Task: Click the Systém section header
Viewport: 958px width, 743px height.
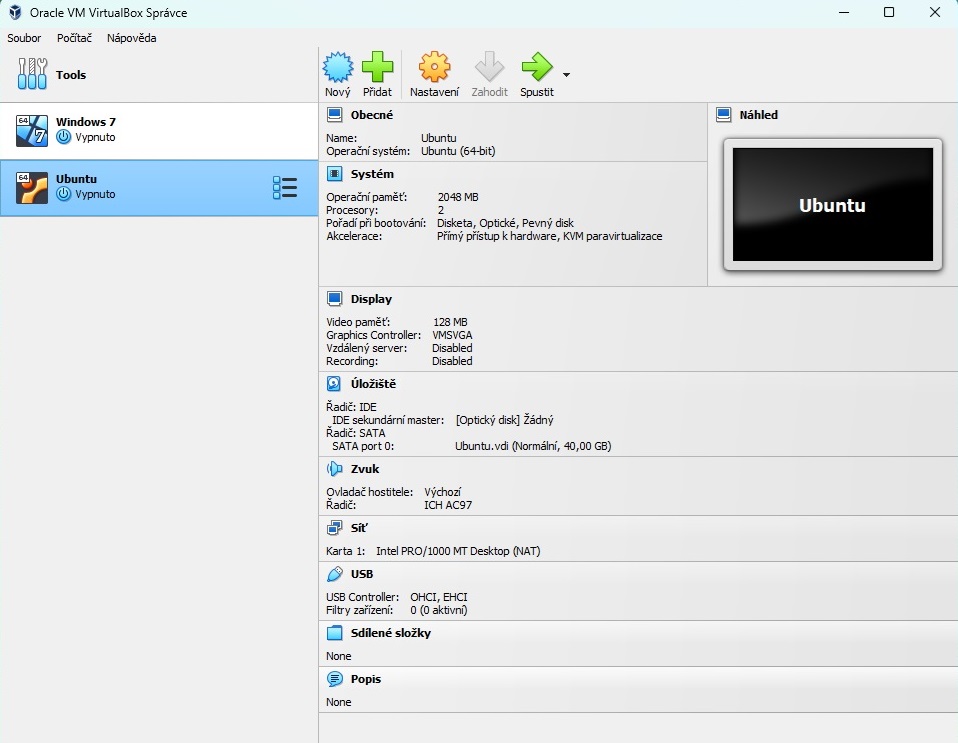Action: click(371, 174)
